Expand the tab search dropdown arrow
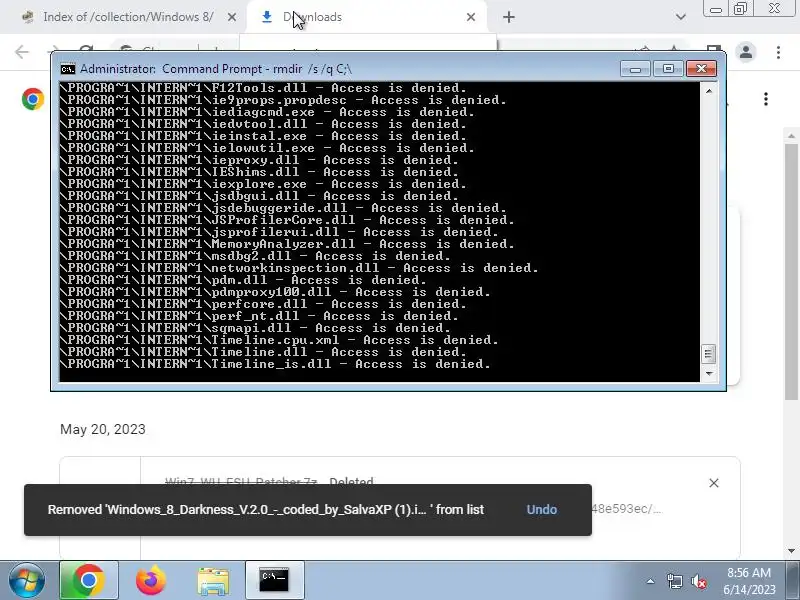Image resolution: width=800 pixels, height=600 pixels. 680,17
